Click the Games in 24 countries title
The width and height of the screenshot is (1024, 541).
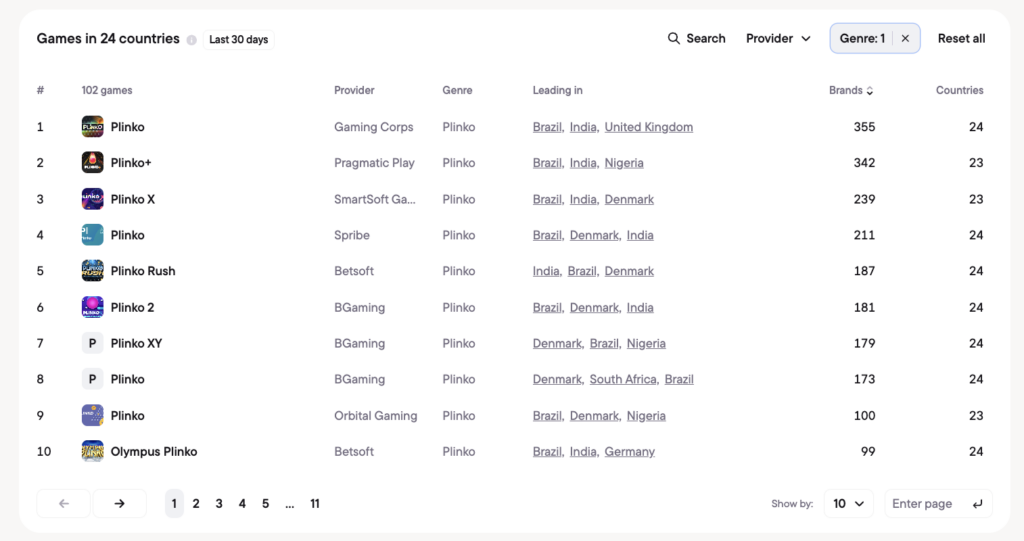(x=108, y=39)
